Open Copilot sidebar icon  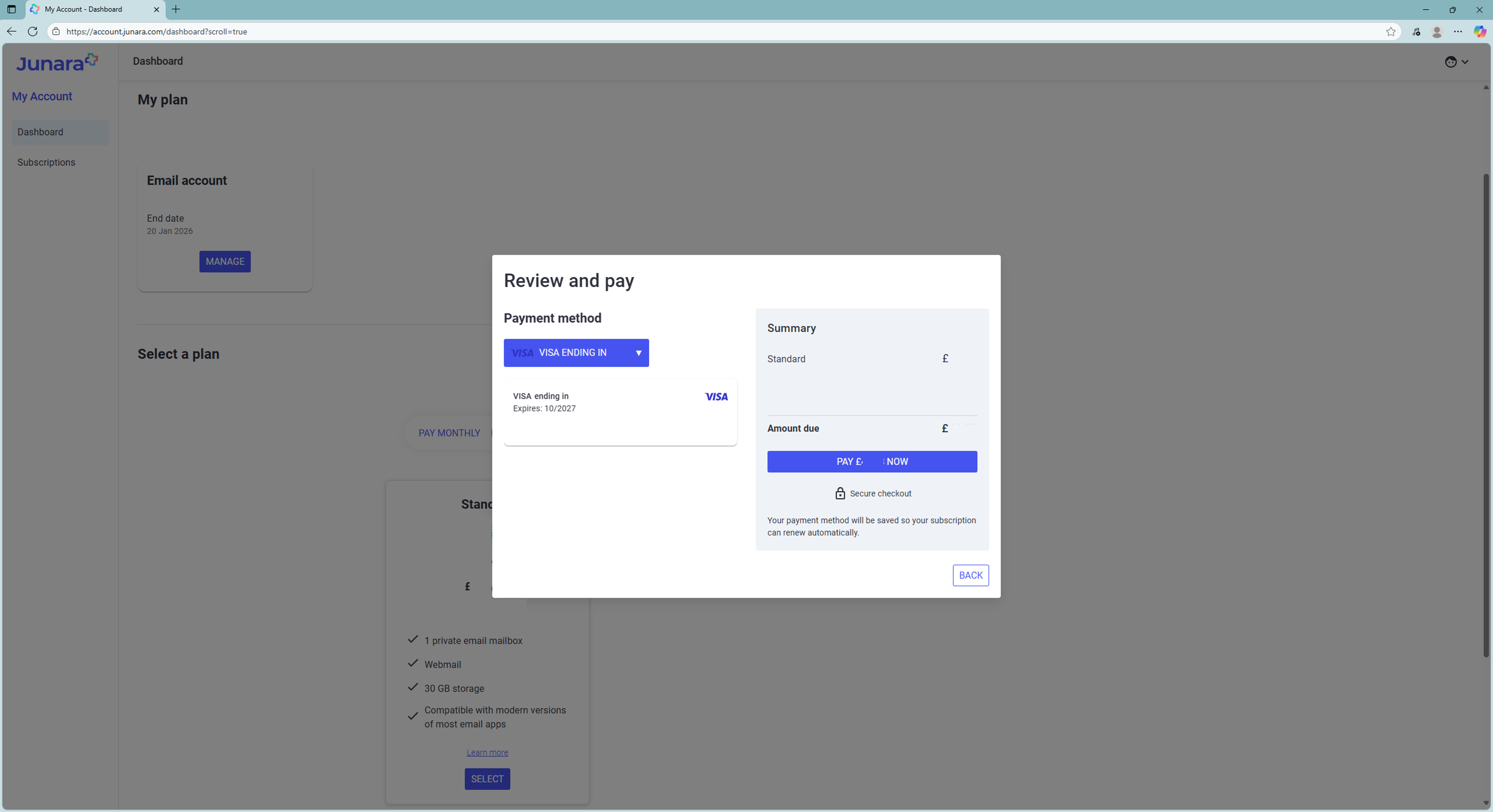(x=1480, y=31)
